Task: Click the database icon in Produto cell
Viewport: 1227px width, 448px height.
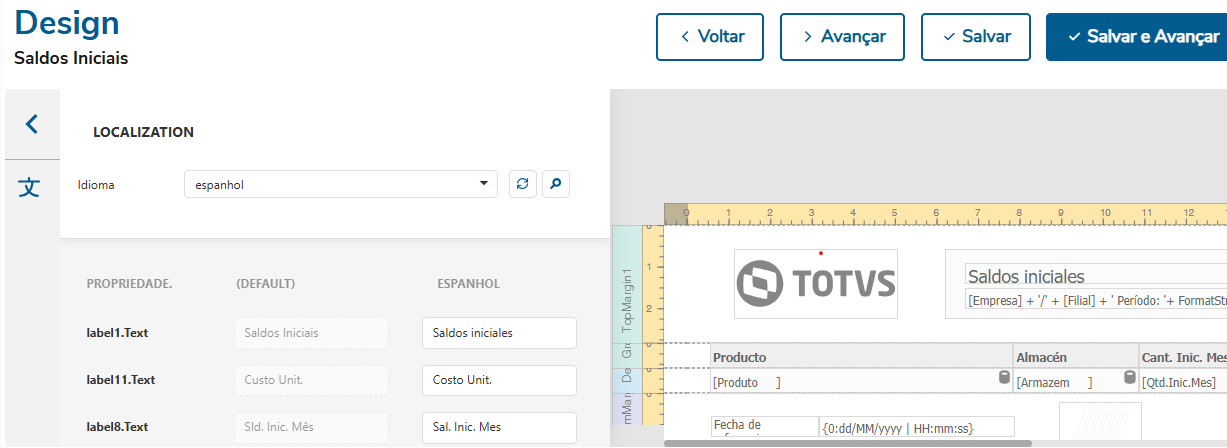Action: [x=1004, y=378]
